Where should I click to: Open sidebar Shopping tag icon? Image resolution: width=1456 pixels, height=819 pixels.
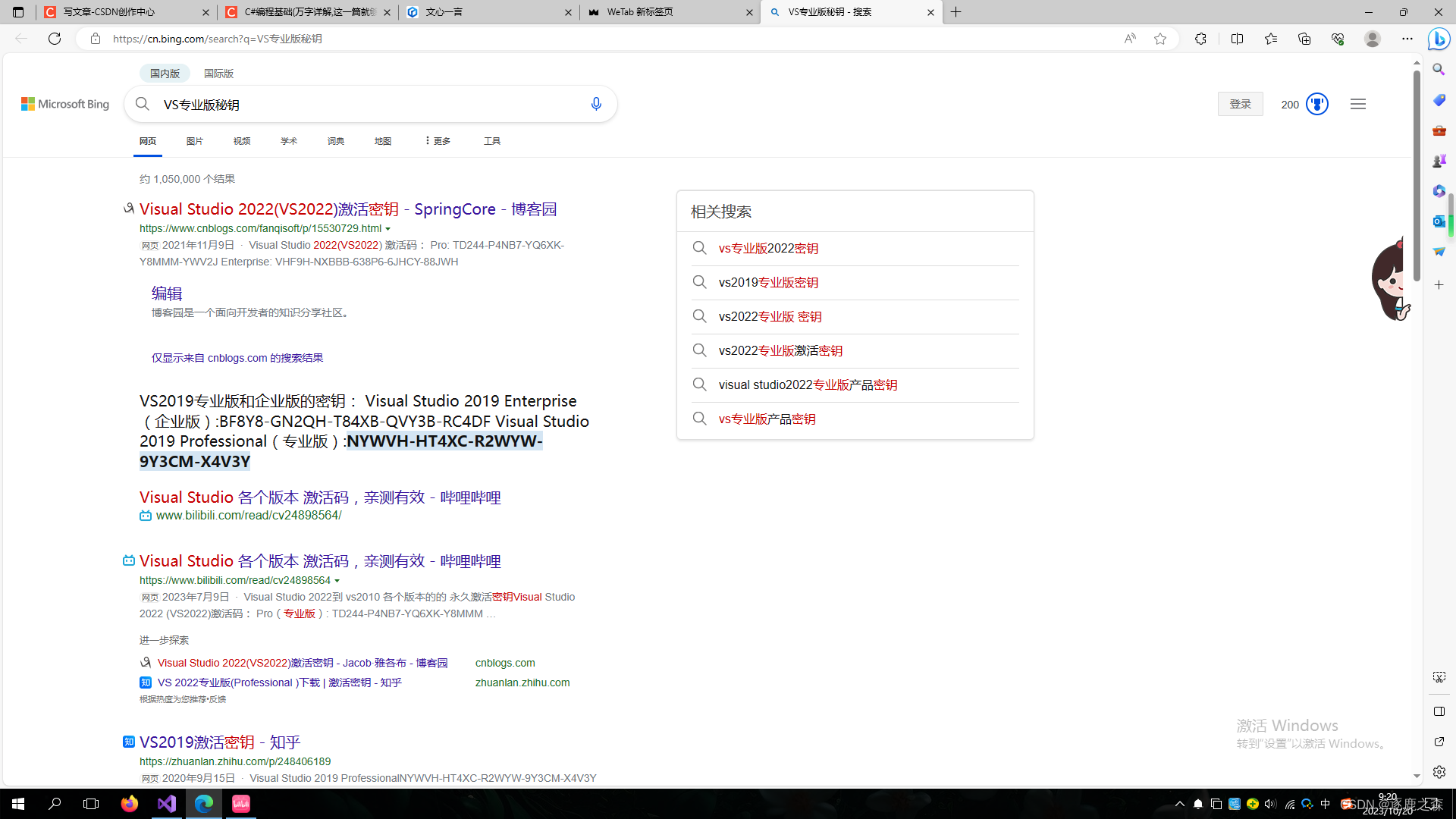[x=1439, y=100]
